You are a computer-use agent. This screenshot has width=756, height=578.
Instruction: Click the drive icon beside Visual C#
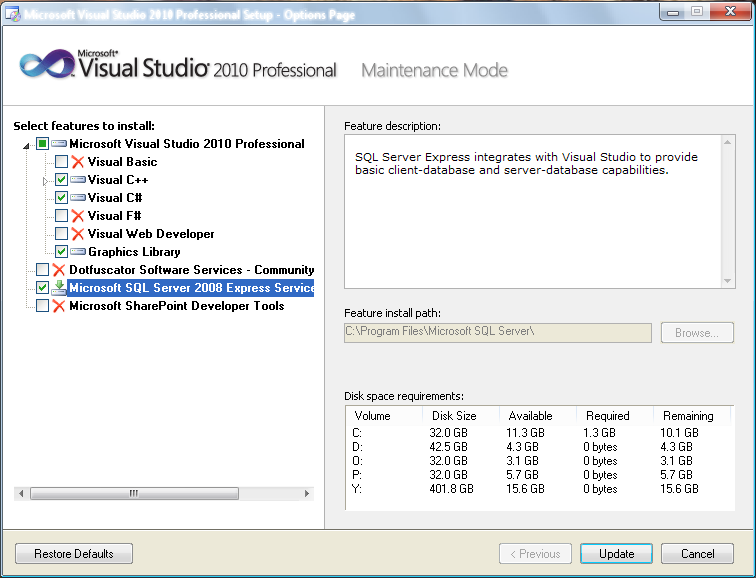pos(78,198)
